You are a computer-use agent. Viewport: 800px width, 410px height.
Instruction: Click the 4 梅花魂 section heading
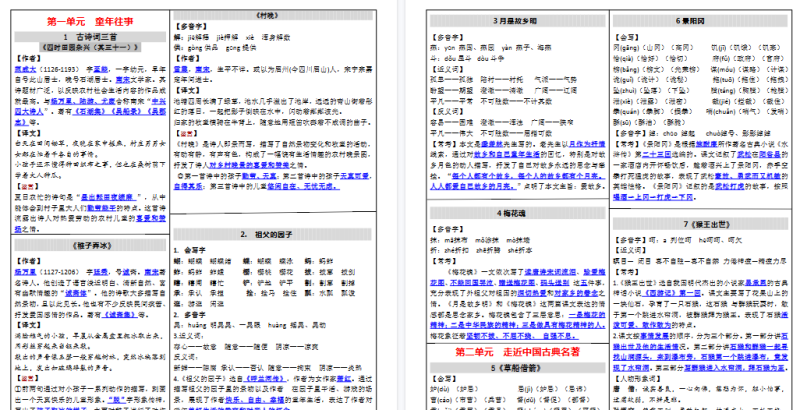[515, 214]
